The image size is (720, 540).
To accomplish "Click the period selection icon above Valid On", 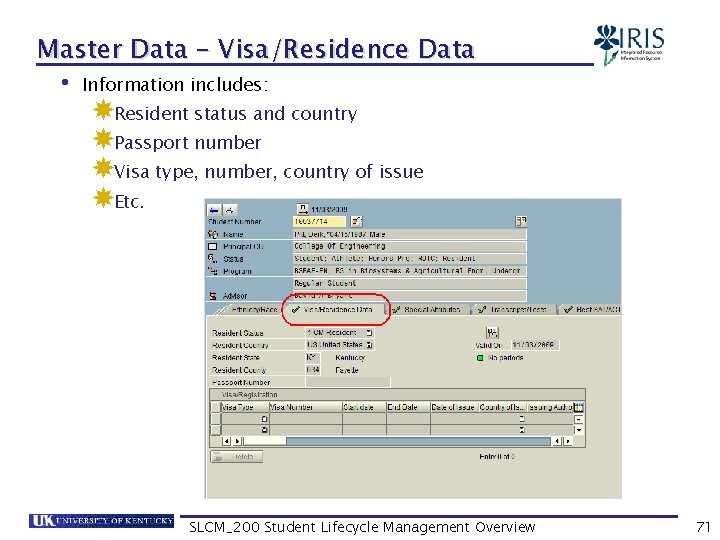I will pos(492,332).
